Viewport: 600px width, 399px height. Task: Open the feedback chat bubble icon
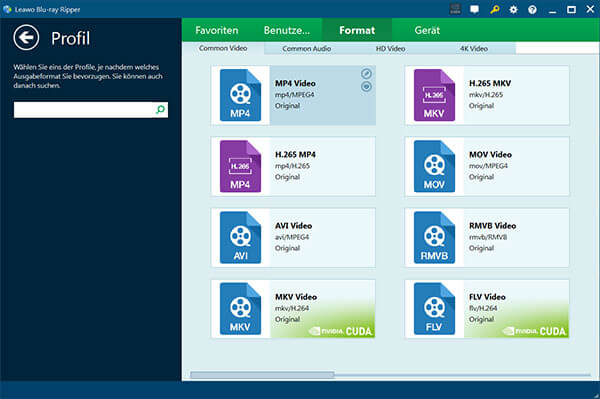(x=474, y=10)
